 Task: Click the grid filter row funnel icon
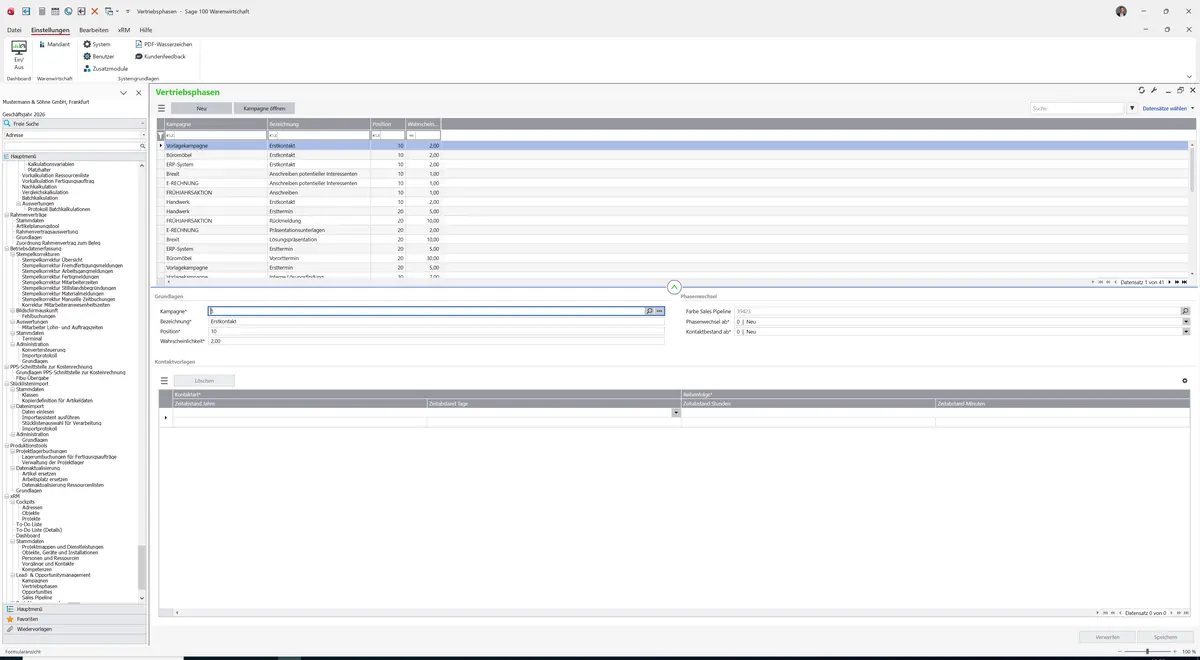pos(161,135)
